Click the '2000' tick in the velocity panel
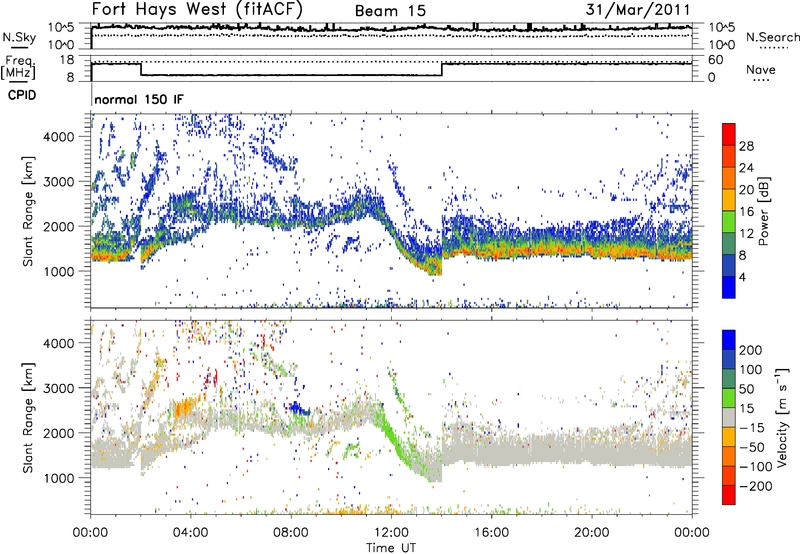The image size is (800, 554). tap(59, 433)
